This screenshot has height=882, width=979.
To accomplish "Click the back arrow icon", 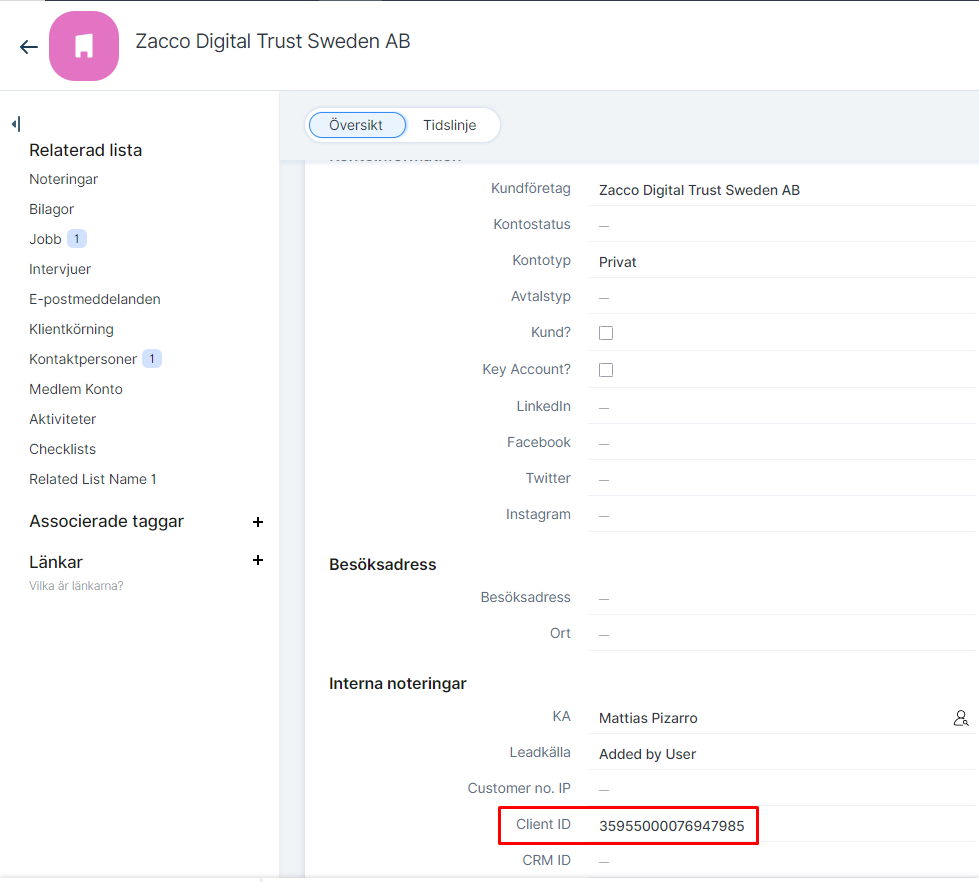I will [28, 47].
